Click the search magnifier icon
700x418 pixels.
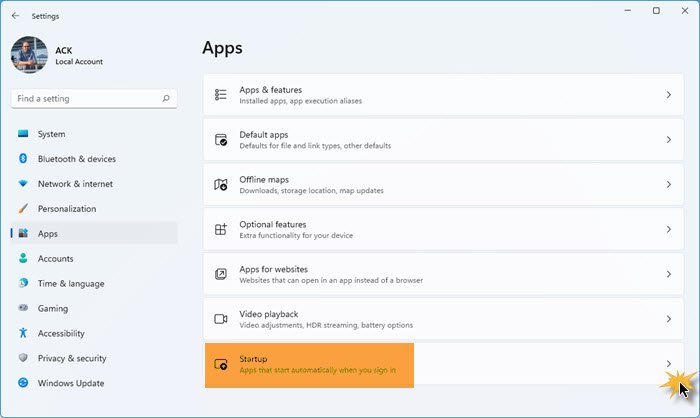tap(166, 99)
